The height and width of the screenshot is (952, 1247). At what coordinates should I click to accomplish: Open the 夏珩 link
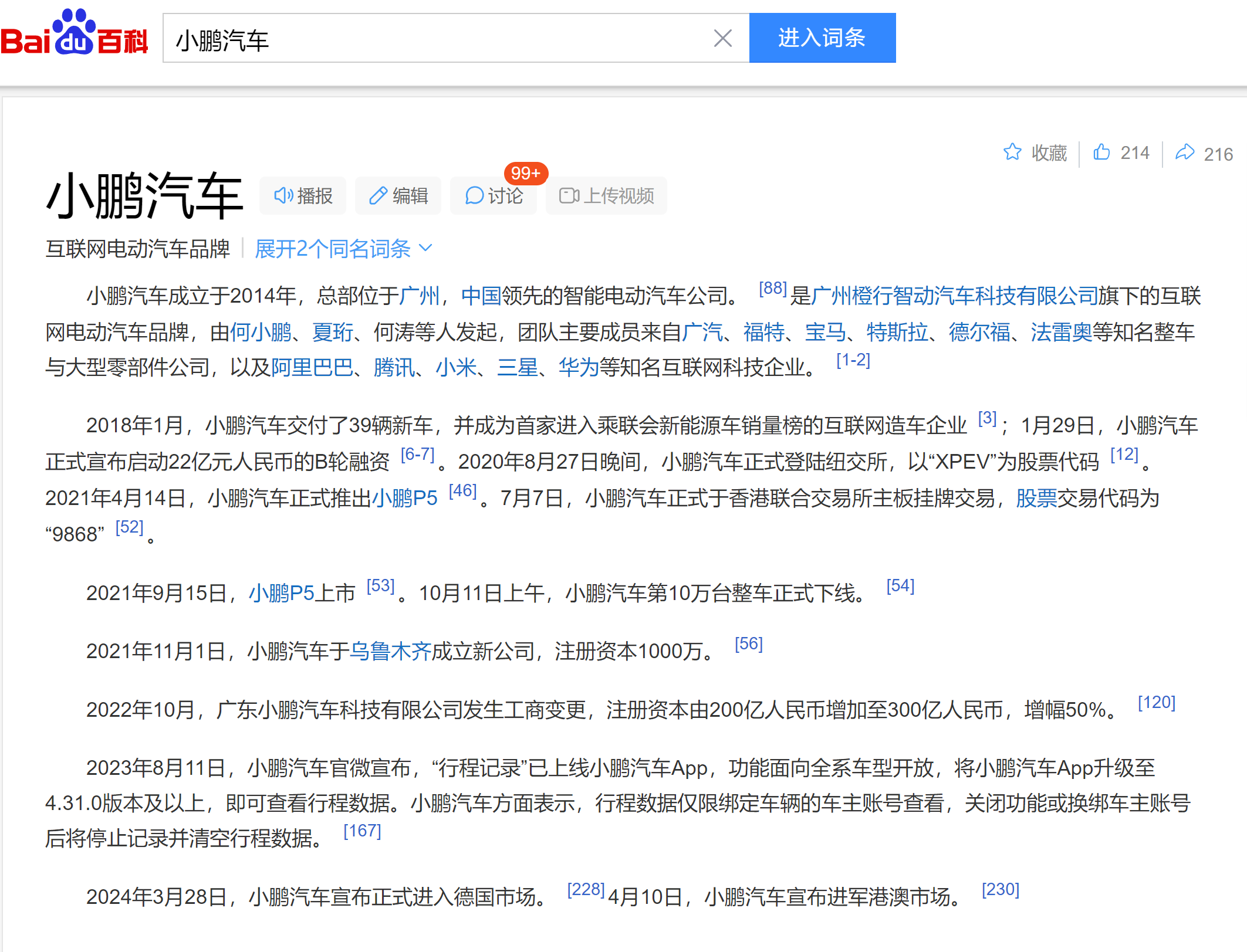(333, 332)
